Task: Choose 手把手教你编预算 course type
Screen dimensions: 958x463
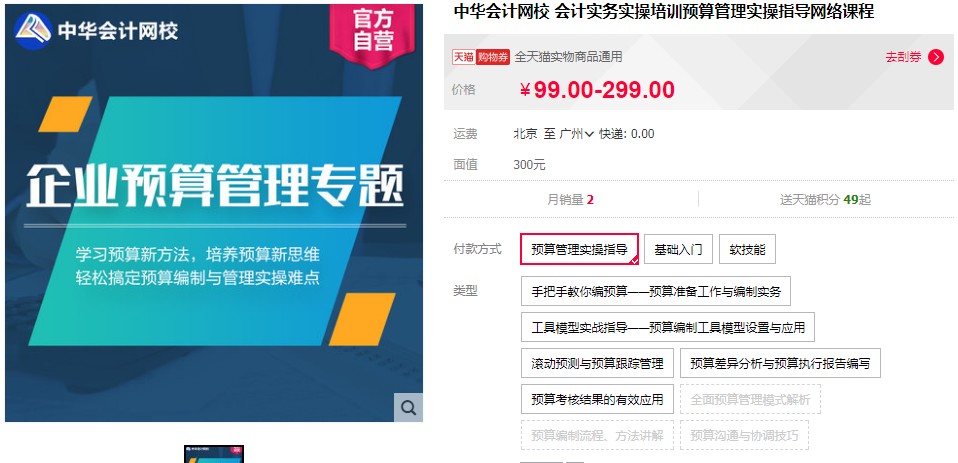Action: pos(656,291)
